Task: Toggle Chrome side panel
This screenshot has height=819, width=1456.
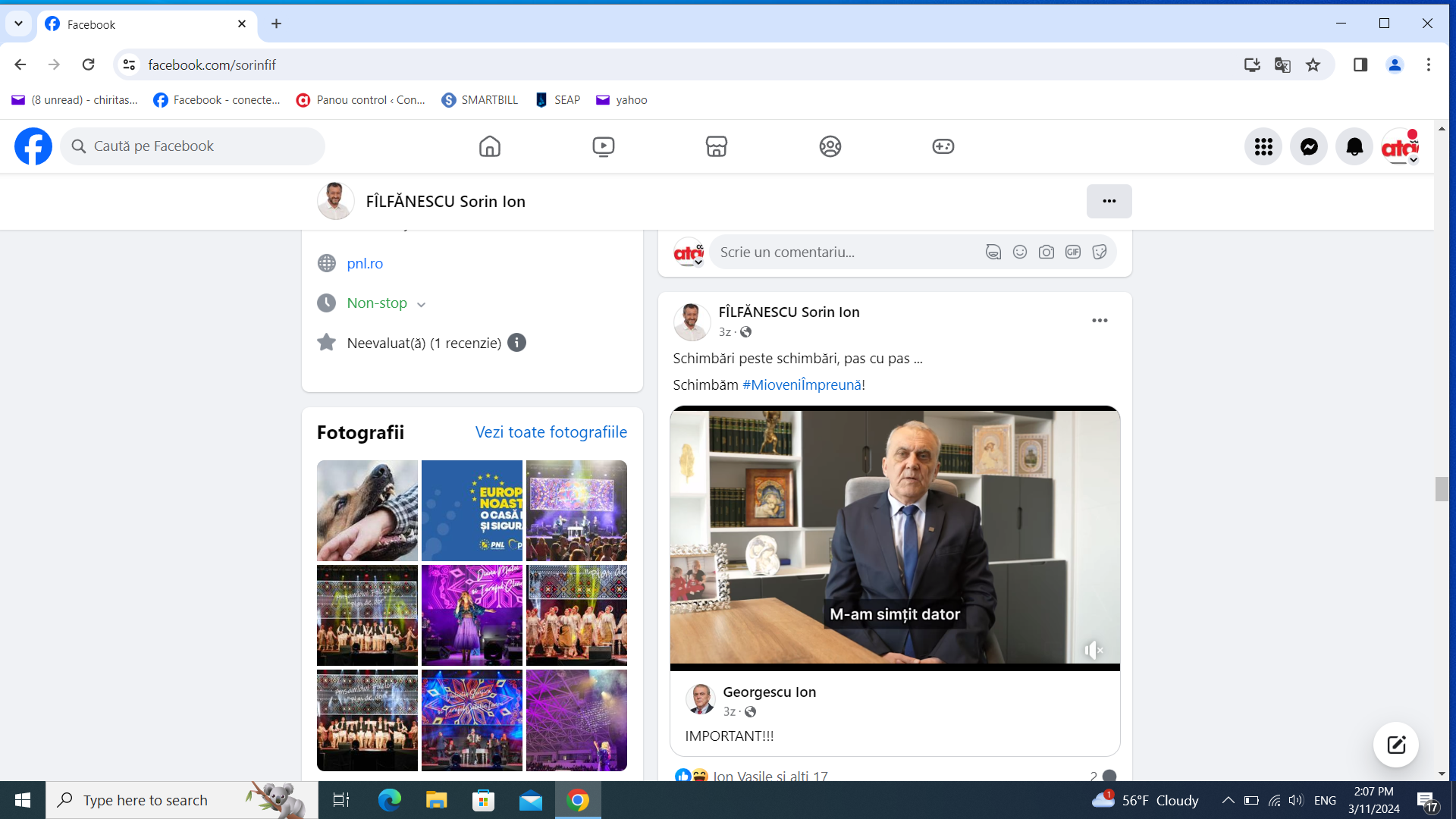Action: (1360, 65)
